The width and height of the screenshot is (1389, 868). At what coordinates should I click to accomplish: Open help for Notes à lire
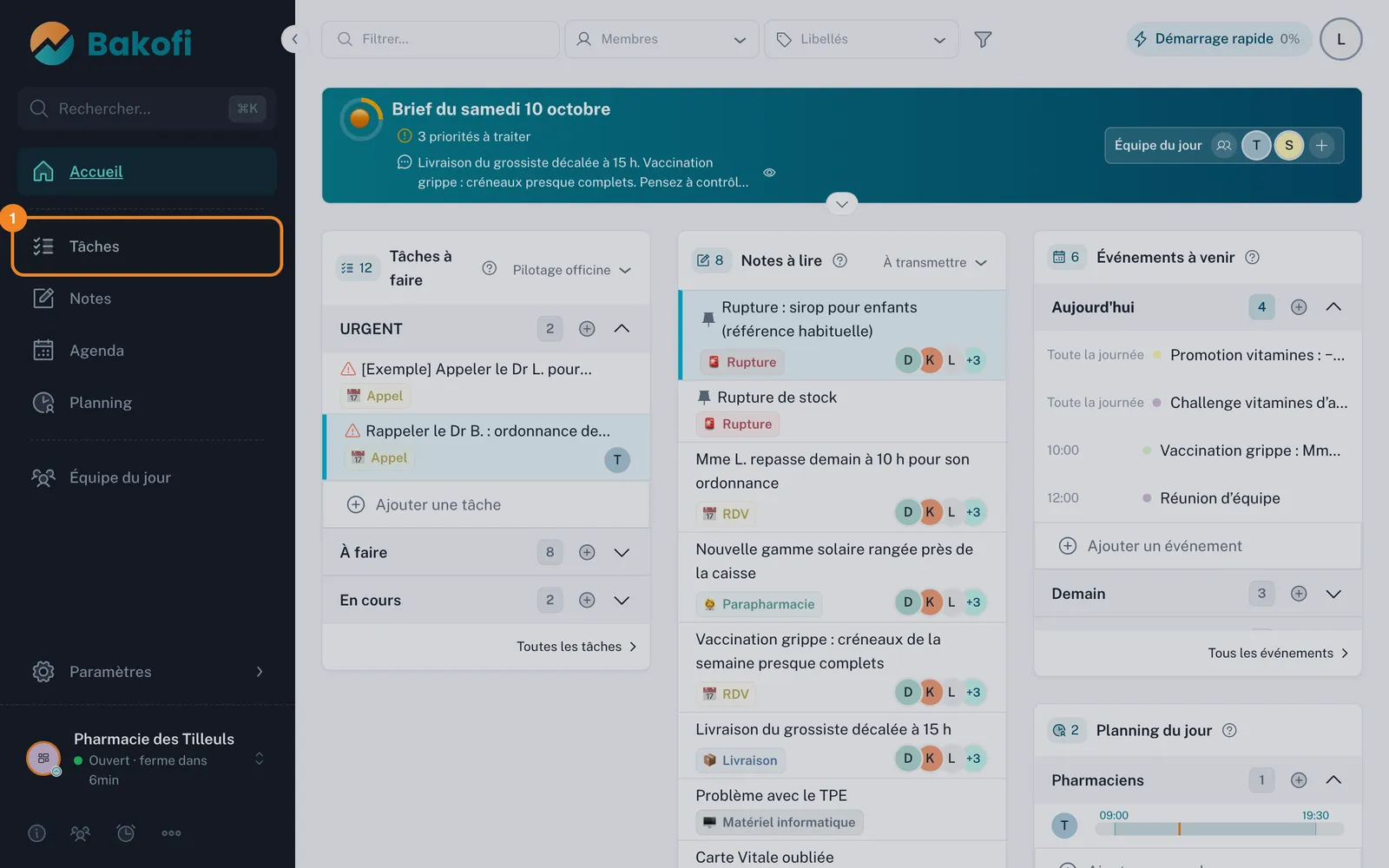point(839,260)
